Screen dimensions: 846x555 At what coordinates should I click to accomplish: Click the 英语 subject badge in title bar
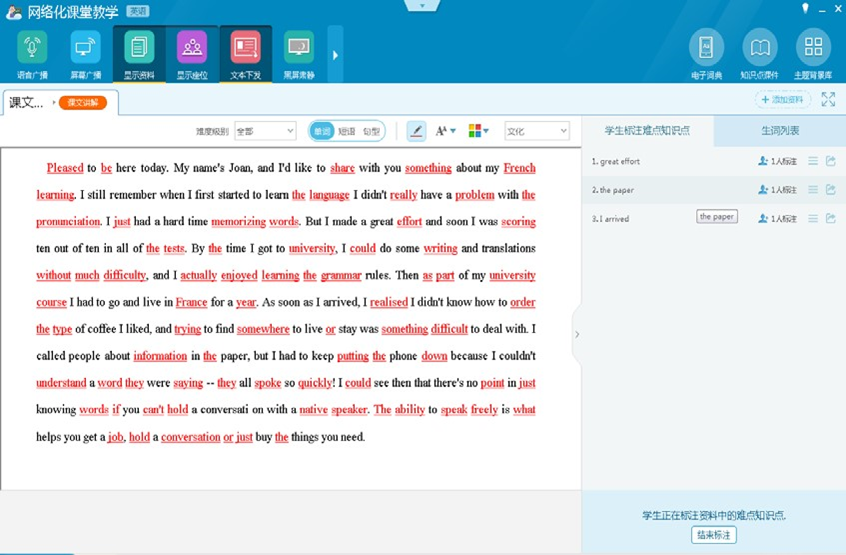138,11
